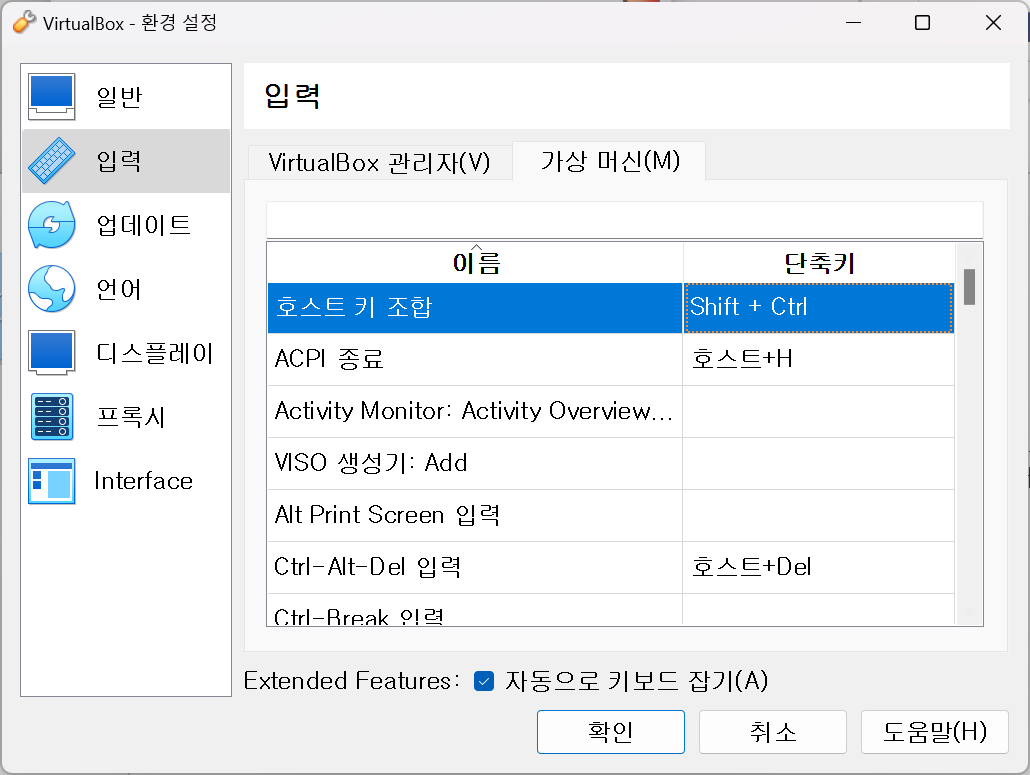Close the 환경 설정 window
This screenshot has width=1030, height=775.
(x=993, y=22)
